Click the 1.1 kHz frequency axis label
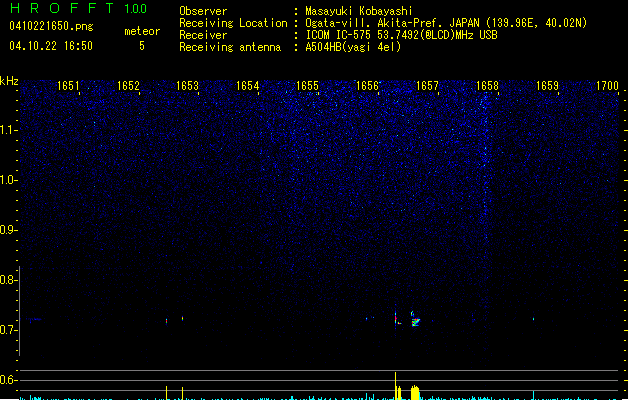Image resolution: width=629 pixels, height=400 pixels. pyautogui.click(x=8, y=130)
